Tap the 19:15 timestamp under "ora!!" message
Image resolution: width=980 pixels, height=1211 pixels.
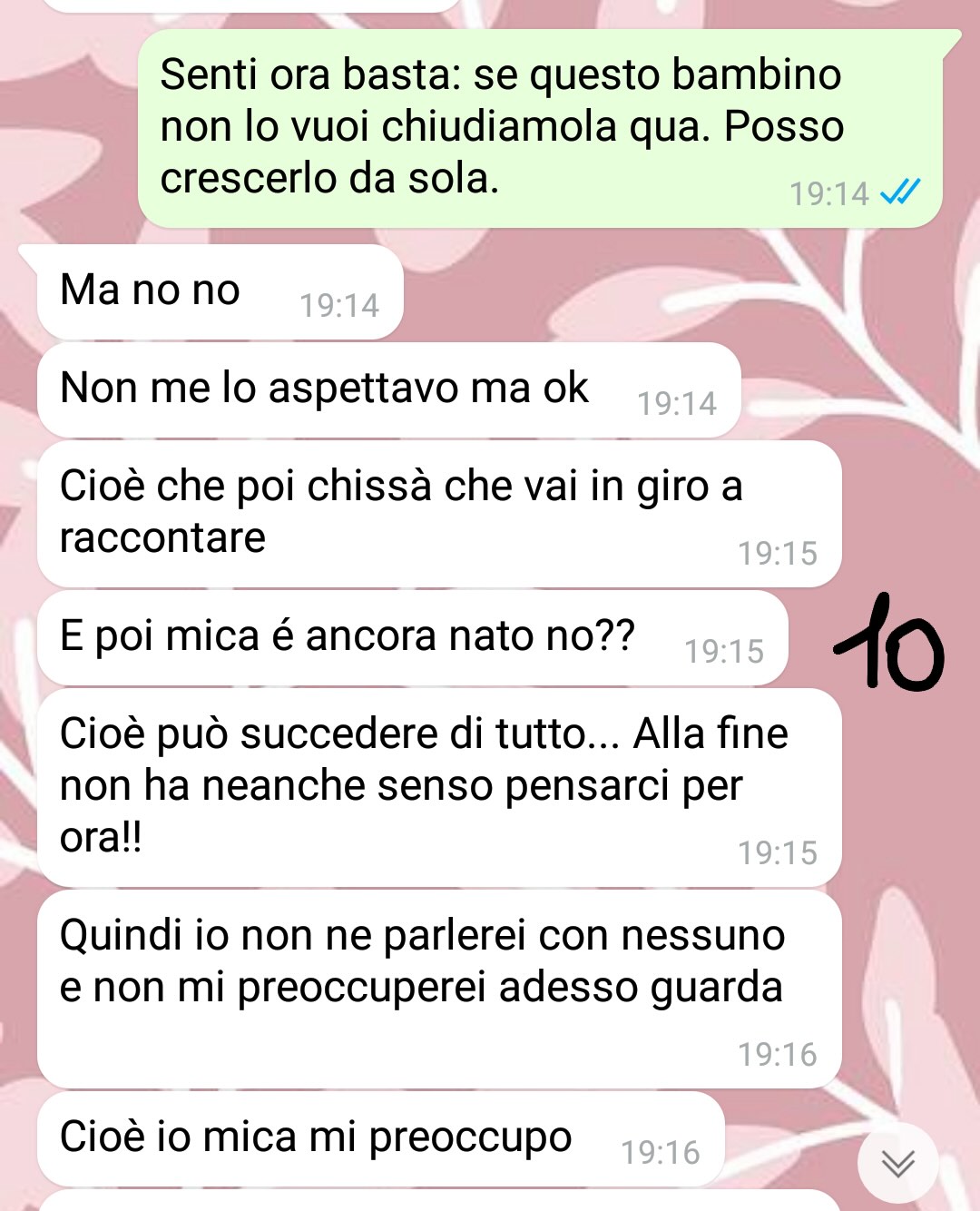(x=778, y=852)
